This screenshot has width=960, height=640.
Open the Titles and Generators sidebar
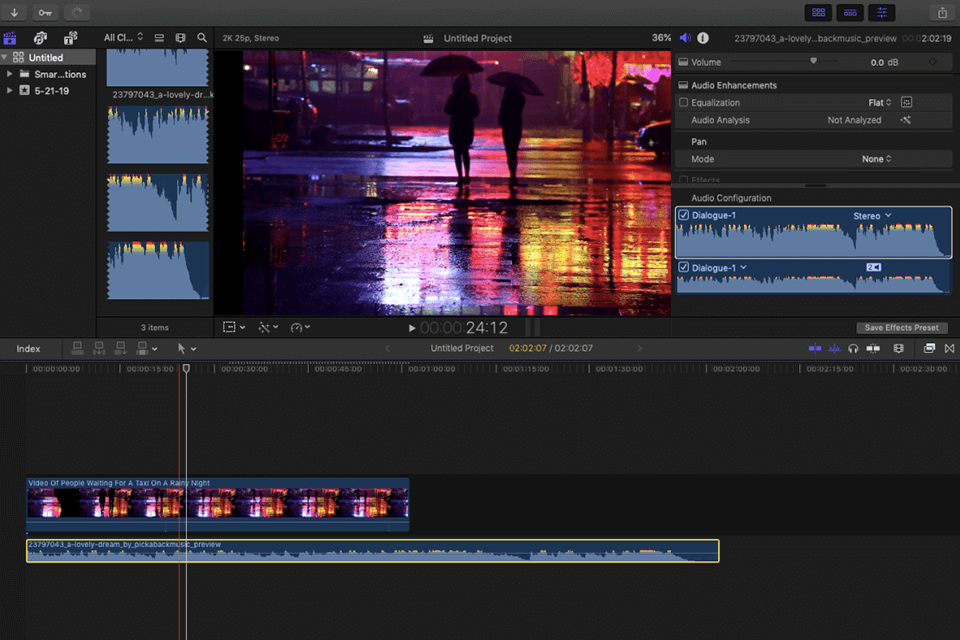70,38
